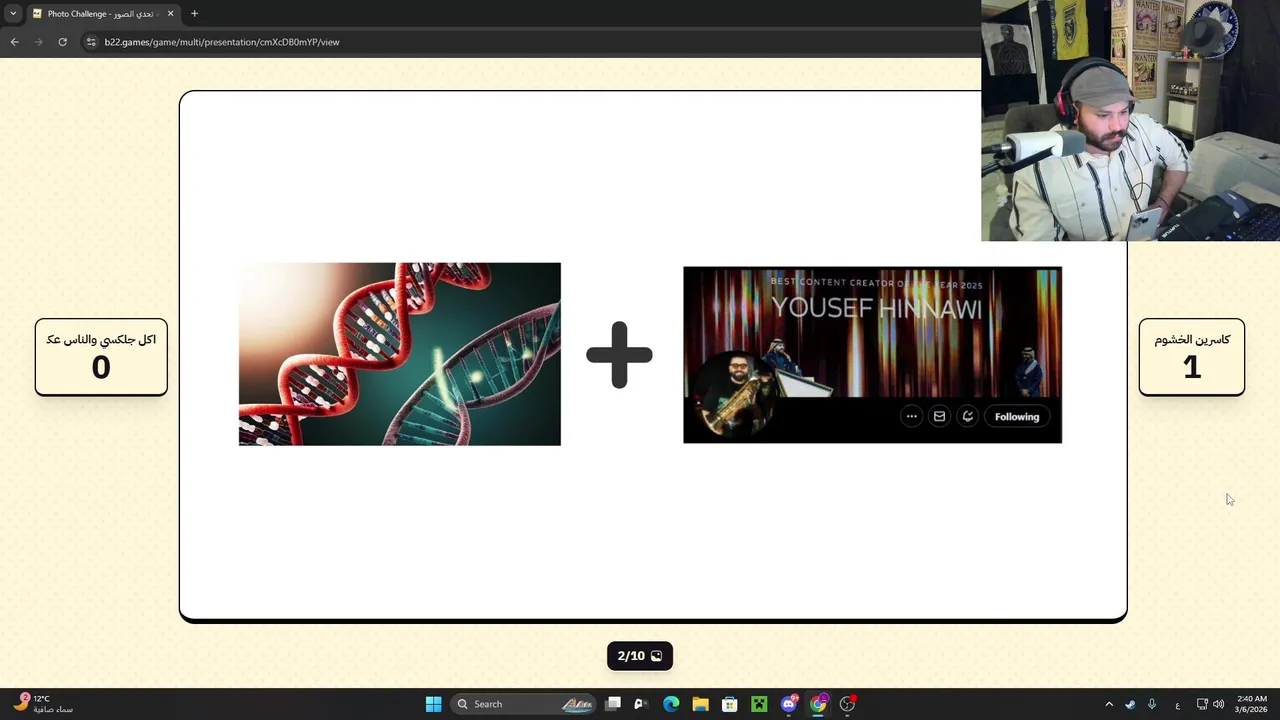Image resolution: width=1280 pixels, height=720 pixels.
Task: Open a new browser tab
Action: click(x=194, y=14)
